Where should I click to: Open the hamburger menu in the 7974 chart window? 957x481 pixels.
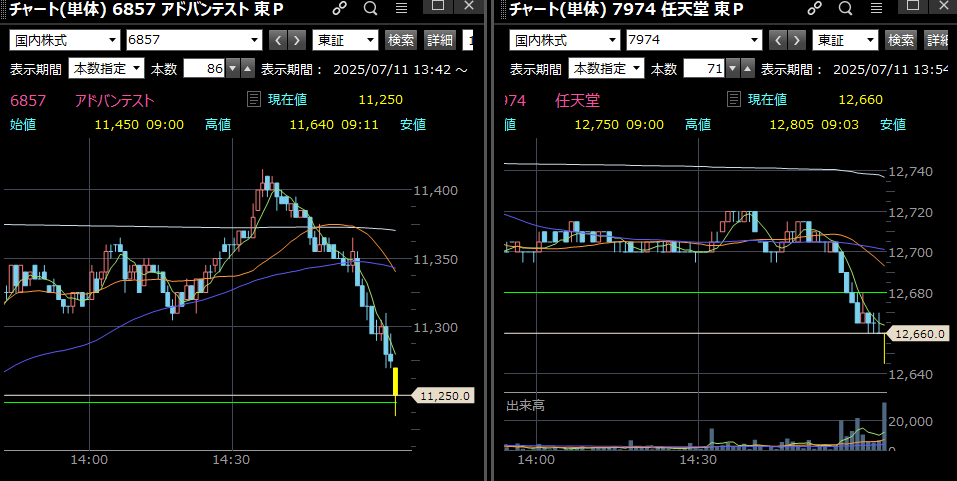point(876,8)
